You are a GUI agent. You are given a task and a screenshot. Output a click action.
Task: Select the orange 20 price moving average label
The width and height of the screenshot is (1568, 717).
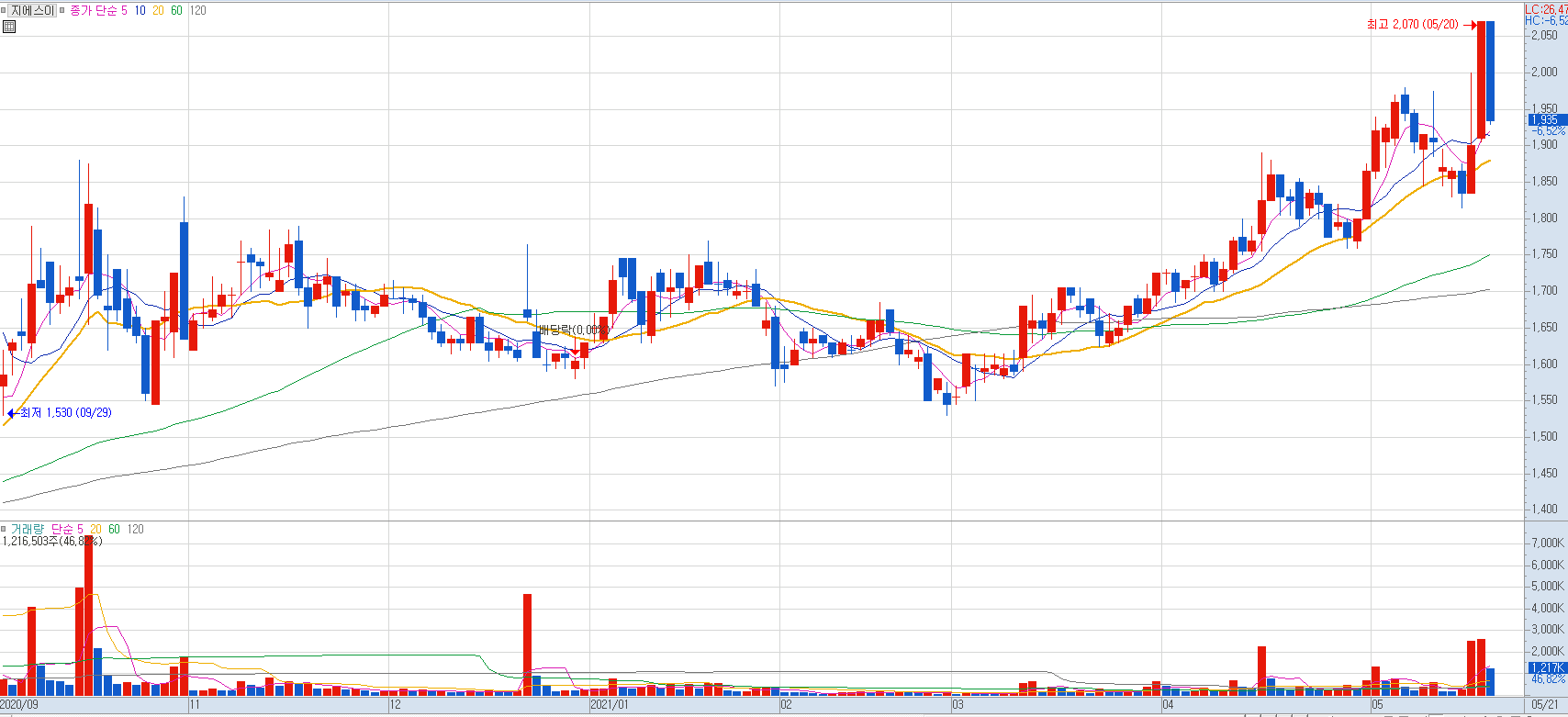[x=158, y=11]
